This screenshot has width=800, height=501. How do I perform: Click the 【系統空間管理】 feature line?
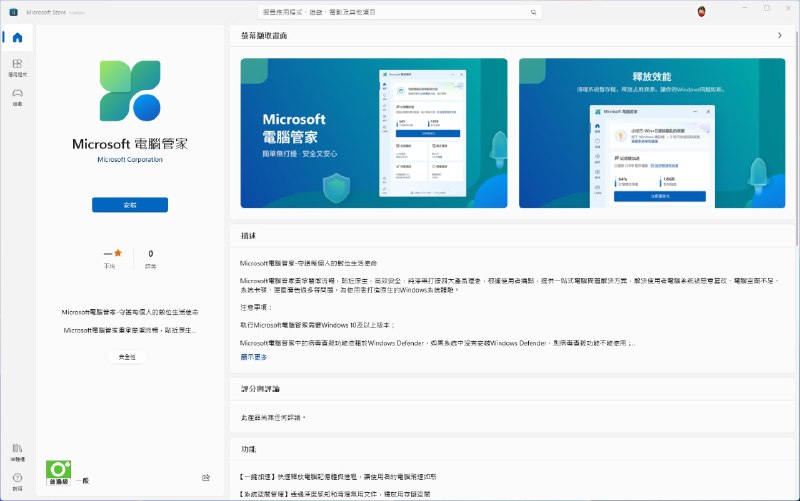(335, 494)
